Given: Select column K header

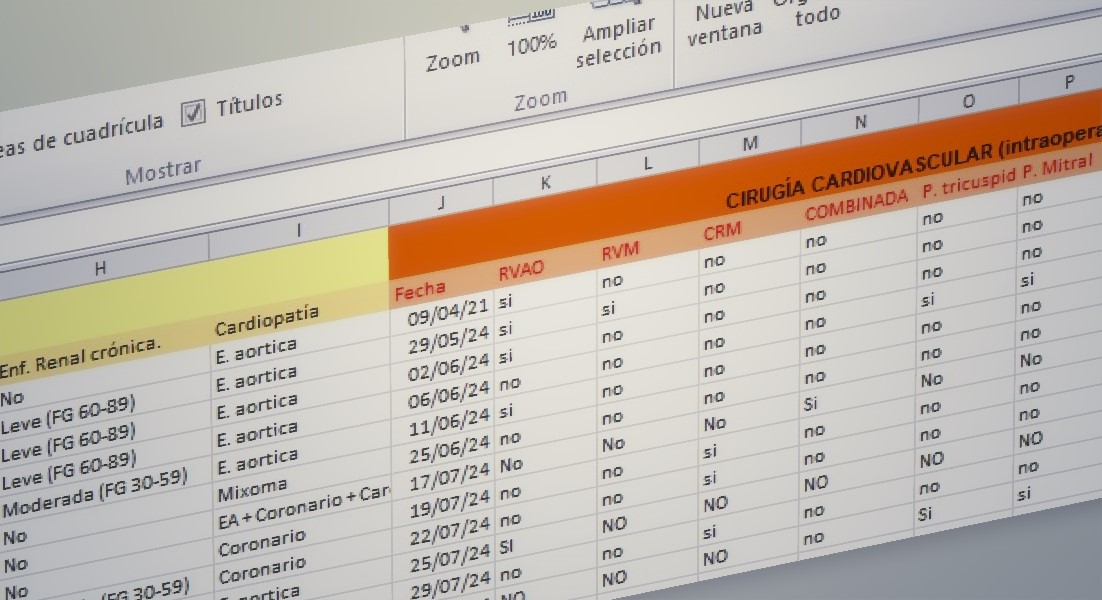Looking at the screenshot, I should (x=545, y=183).
